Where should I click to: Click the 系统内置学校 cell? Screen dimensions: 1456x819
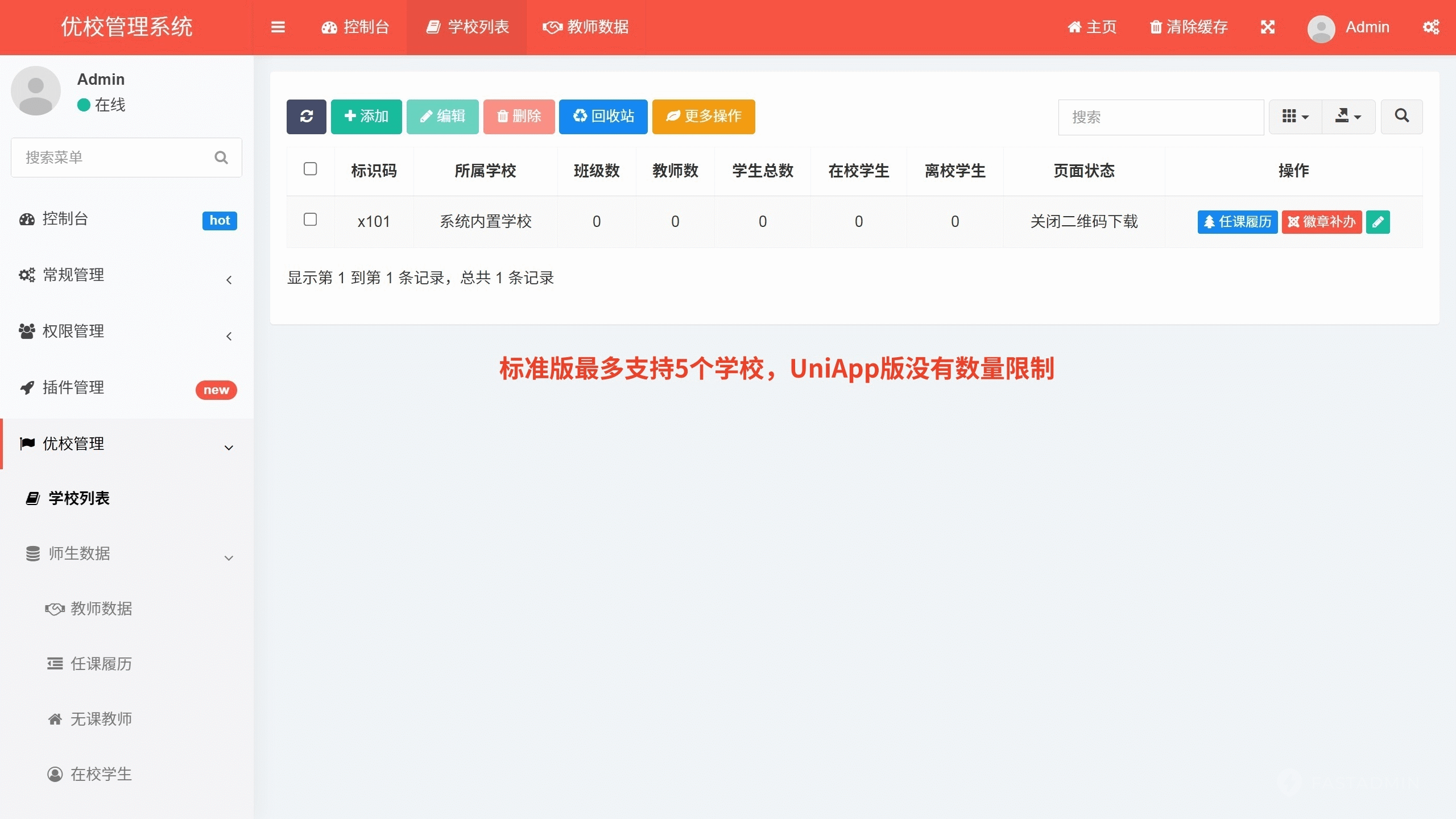[485, 222]
